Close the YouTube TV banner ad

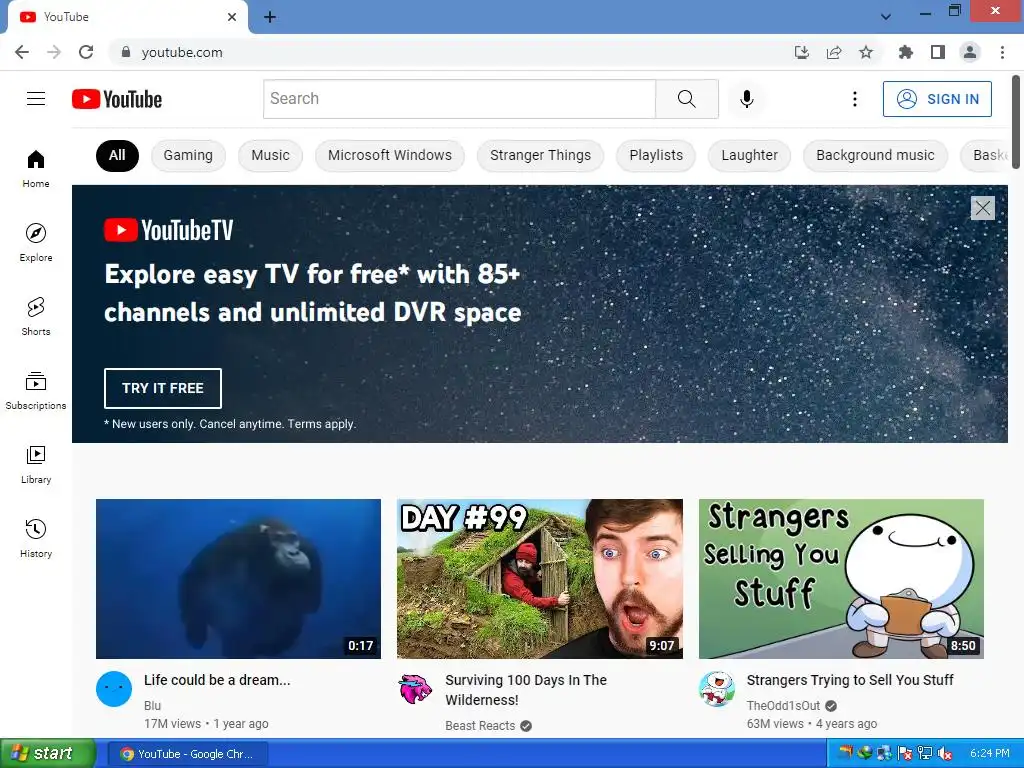[983, 208]
